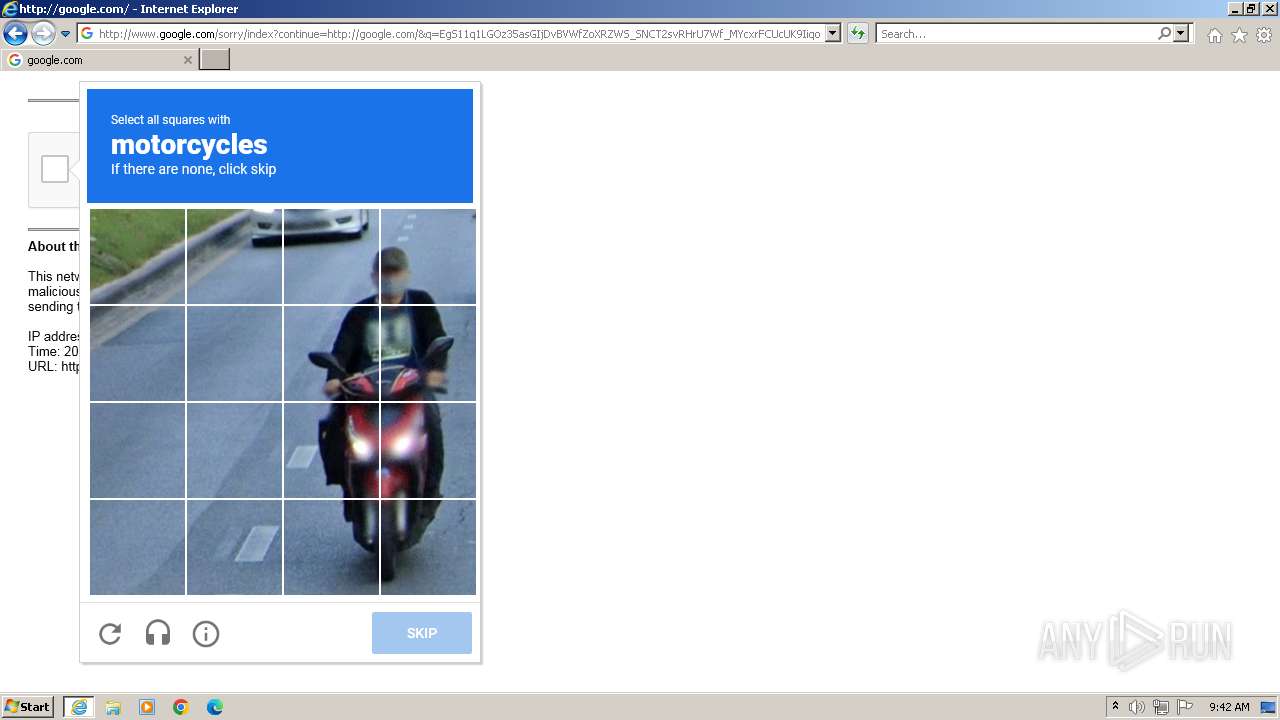Open the Tools gear icon
This screenshot has width=1280, height=720.
pos(1264,35)
